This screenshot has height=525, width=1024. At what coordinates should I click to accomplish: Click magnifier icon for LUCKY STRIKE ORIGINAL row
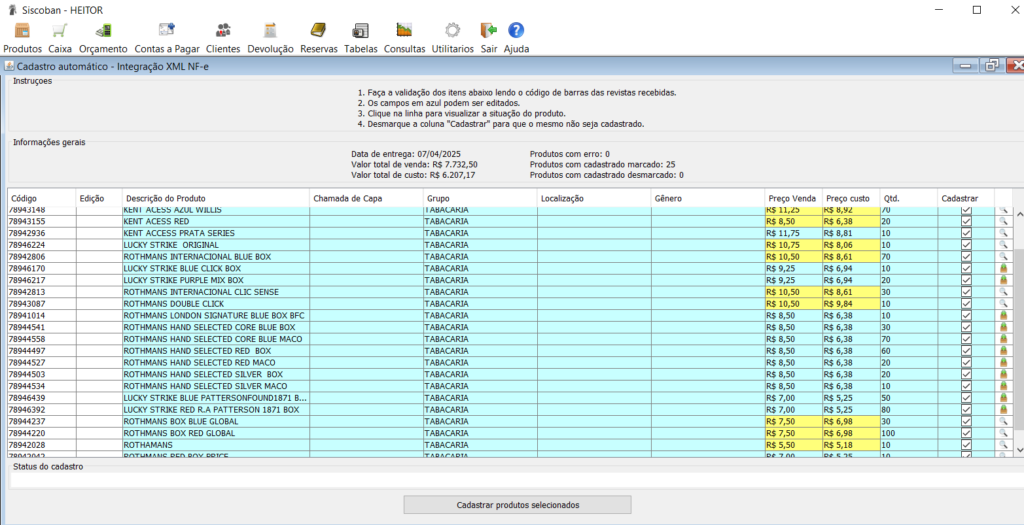1003,245
